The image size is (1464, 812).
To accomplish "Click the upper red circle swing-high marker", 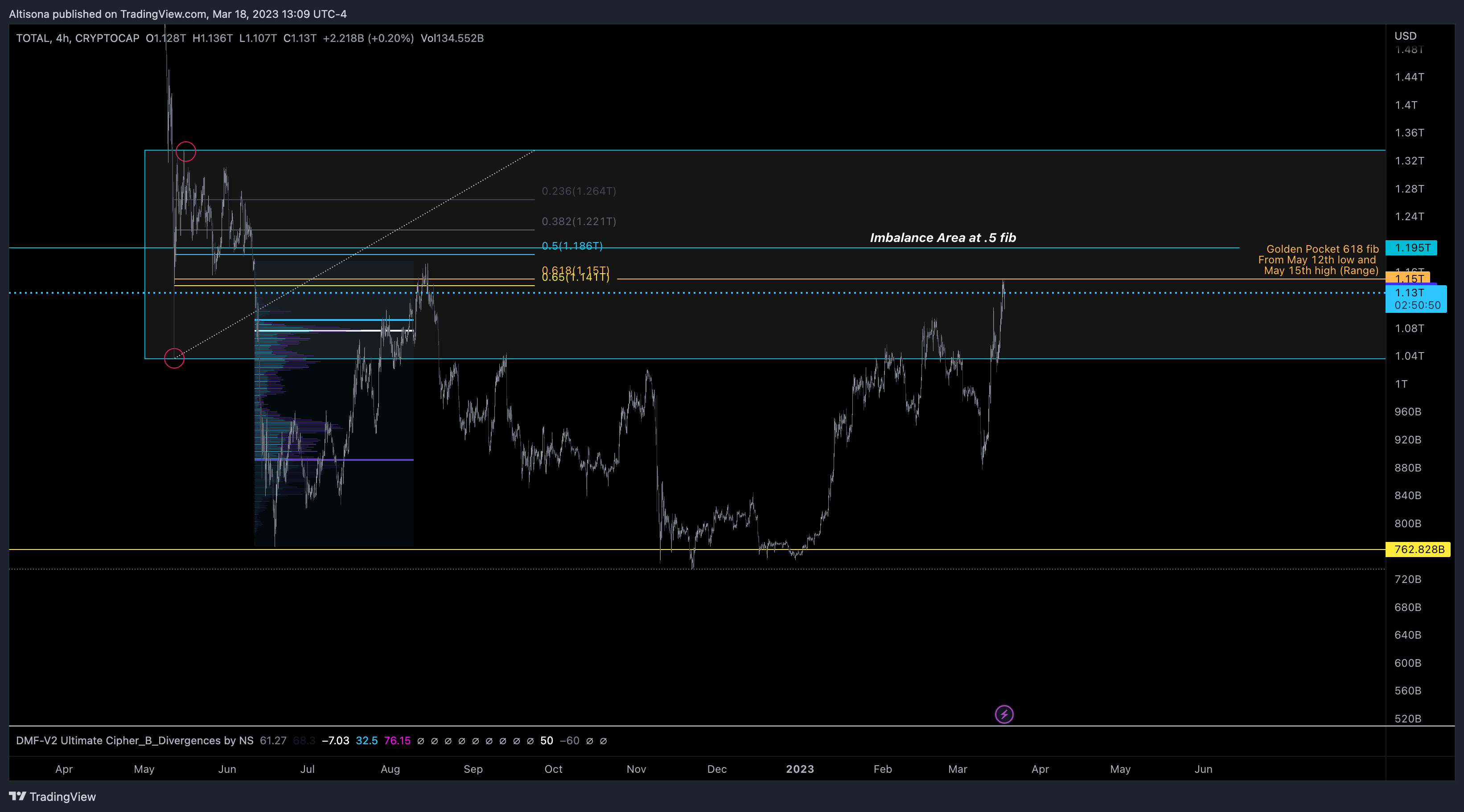I will (186, 152).
